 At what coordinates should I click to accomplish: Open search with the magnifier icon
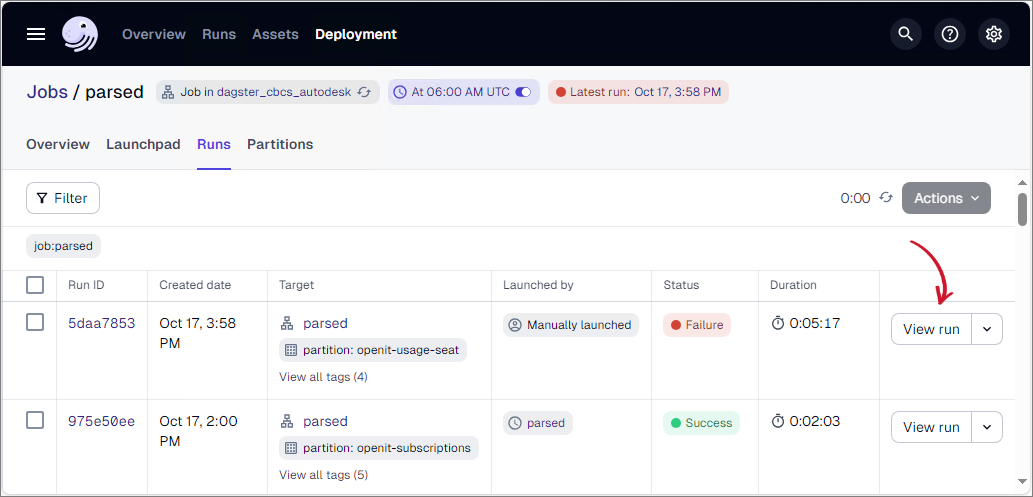point(906,34)
